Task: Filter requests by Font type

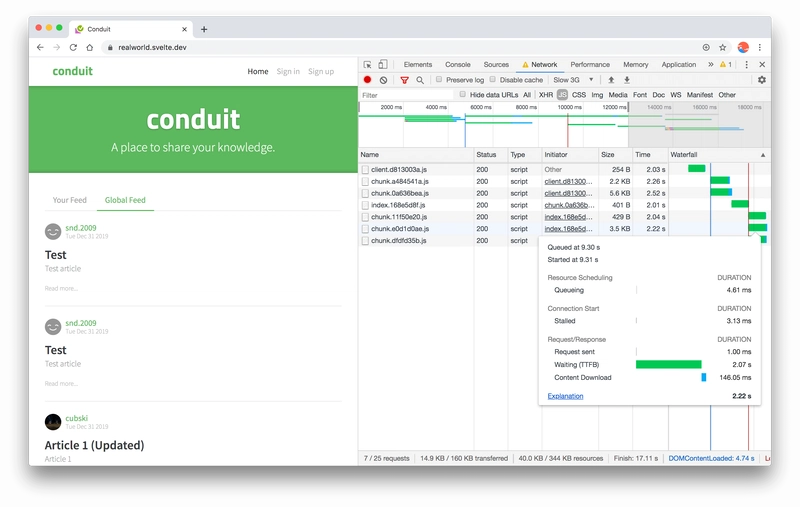Action: pos(640,95)
